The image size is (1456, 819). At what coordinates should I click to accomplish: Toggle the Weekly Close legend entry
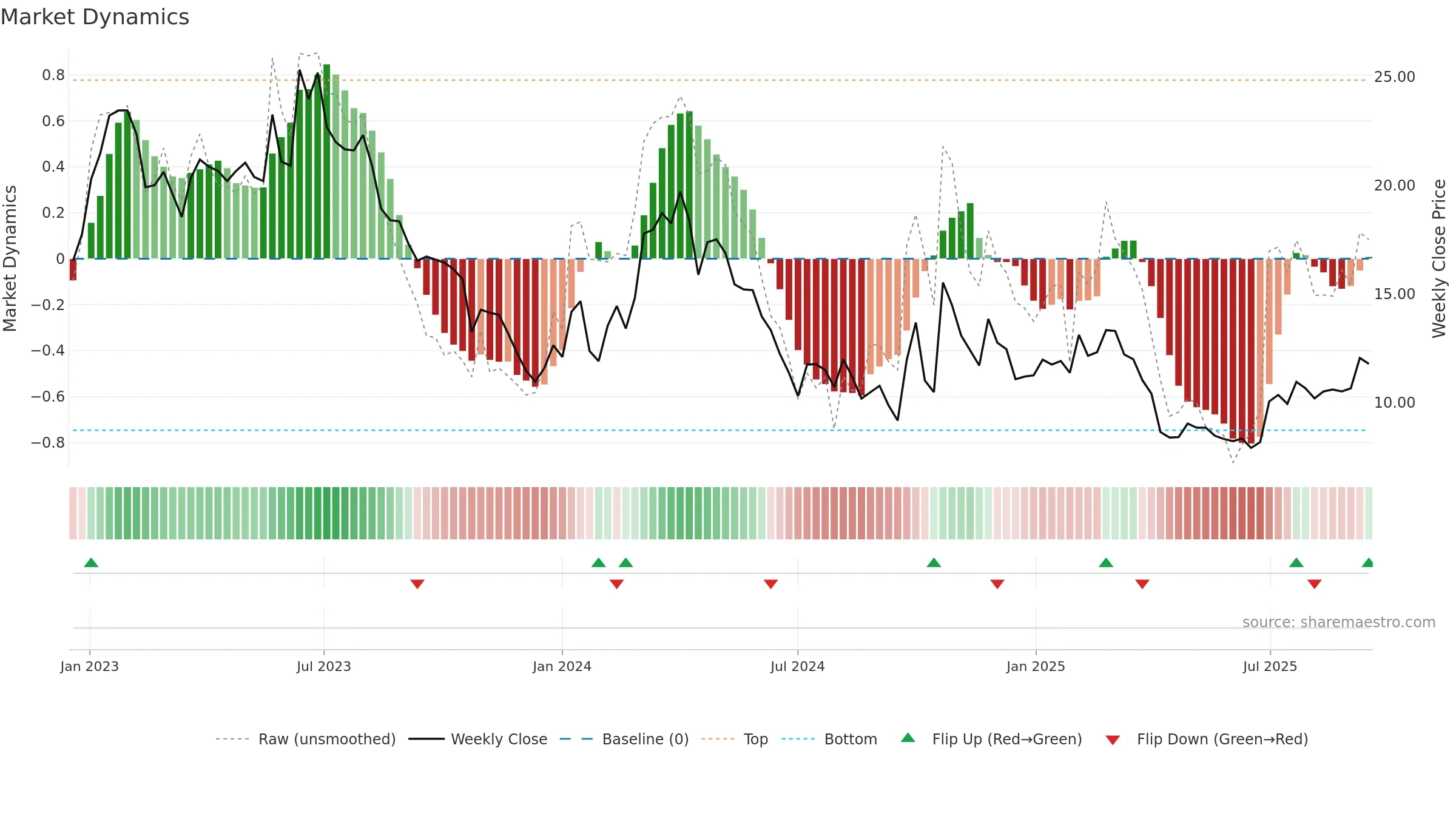click(x=478, y=739)
